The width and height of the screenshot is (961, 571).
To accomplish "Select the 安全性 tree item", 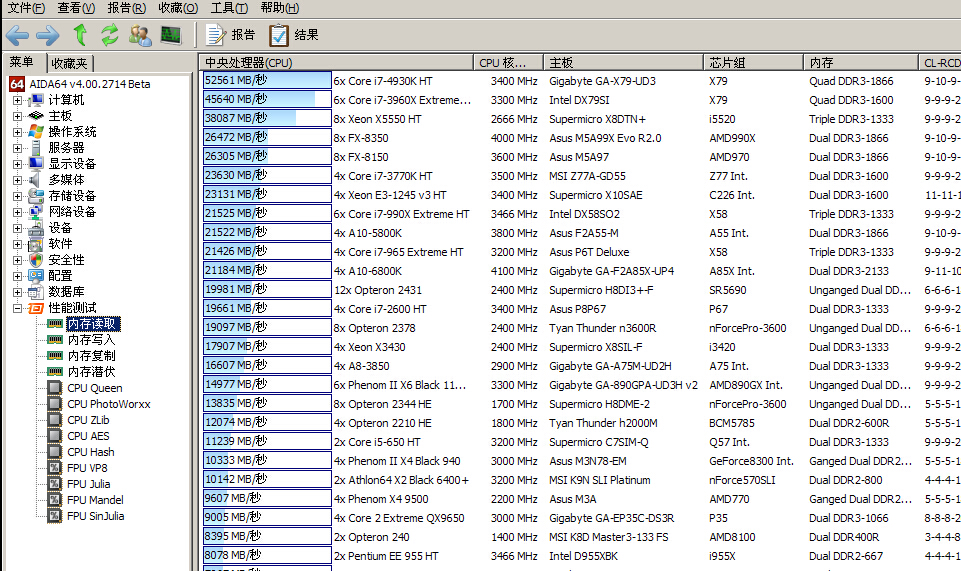I will click(x=66, y=260).
